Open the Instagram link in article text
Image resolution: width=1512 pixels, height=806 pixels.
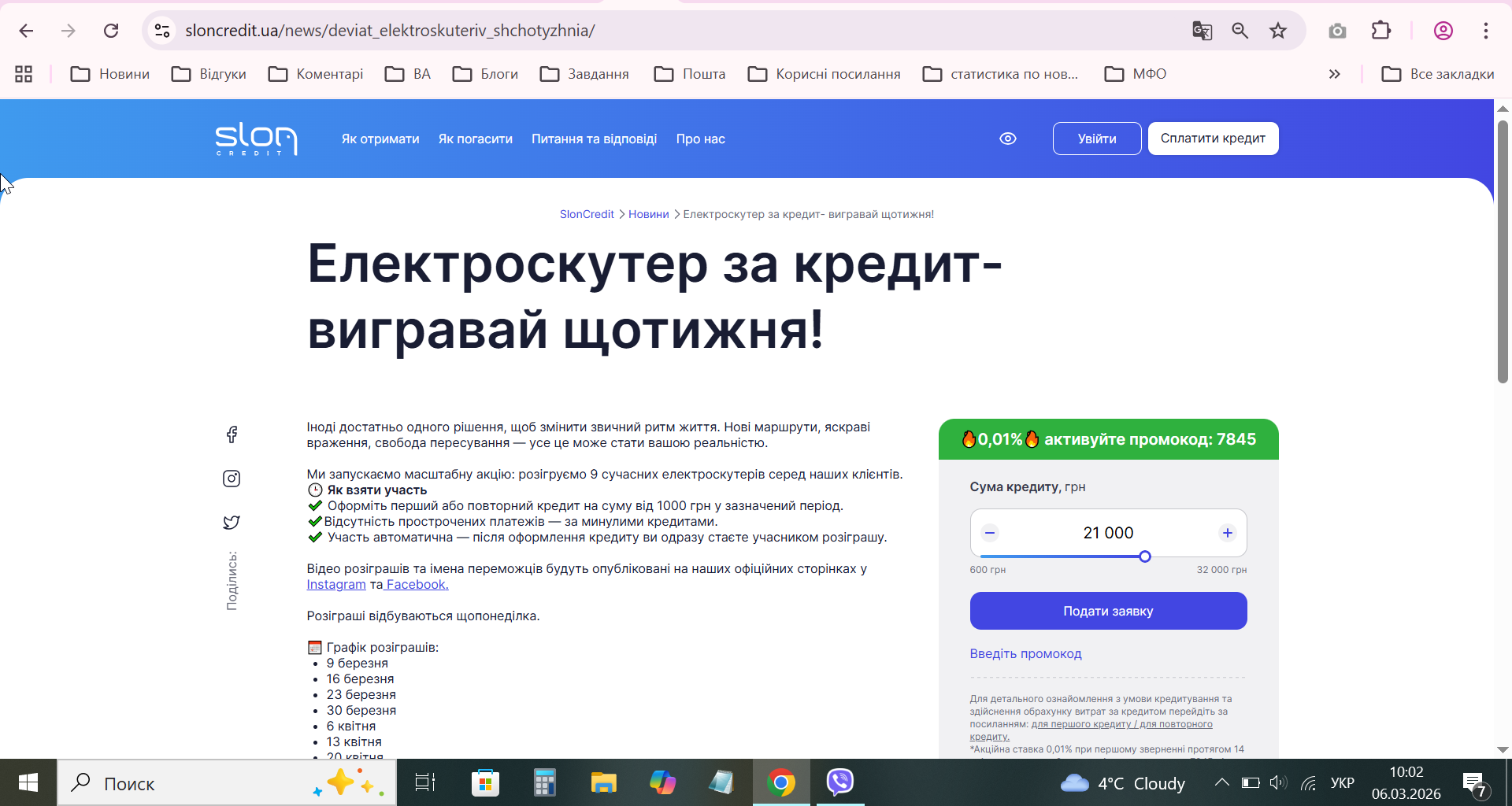(336, 585)
